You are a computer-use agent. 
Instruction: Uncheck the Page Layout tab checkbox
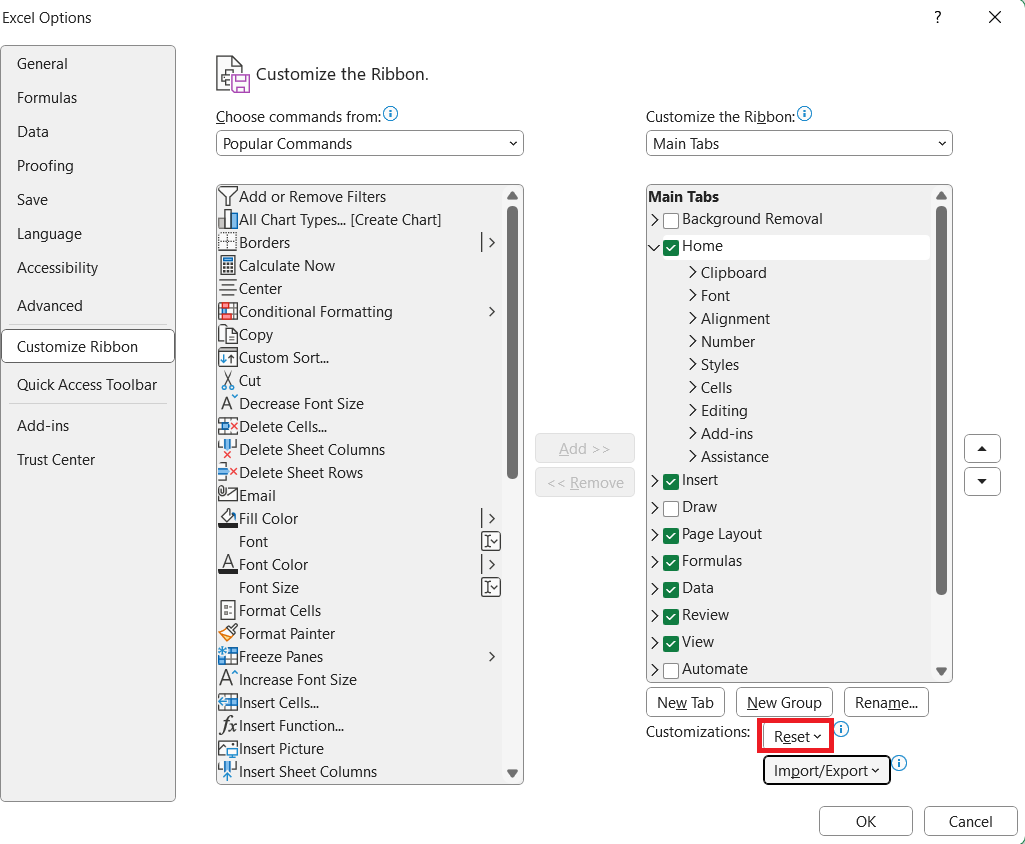click(x=671, y=535)
